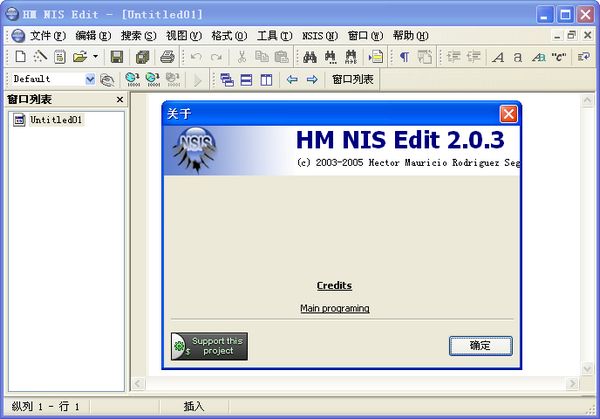
Task: Click the Compile script icon
Action: (132, 79)
